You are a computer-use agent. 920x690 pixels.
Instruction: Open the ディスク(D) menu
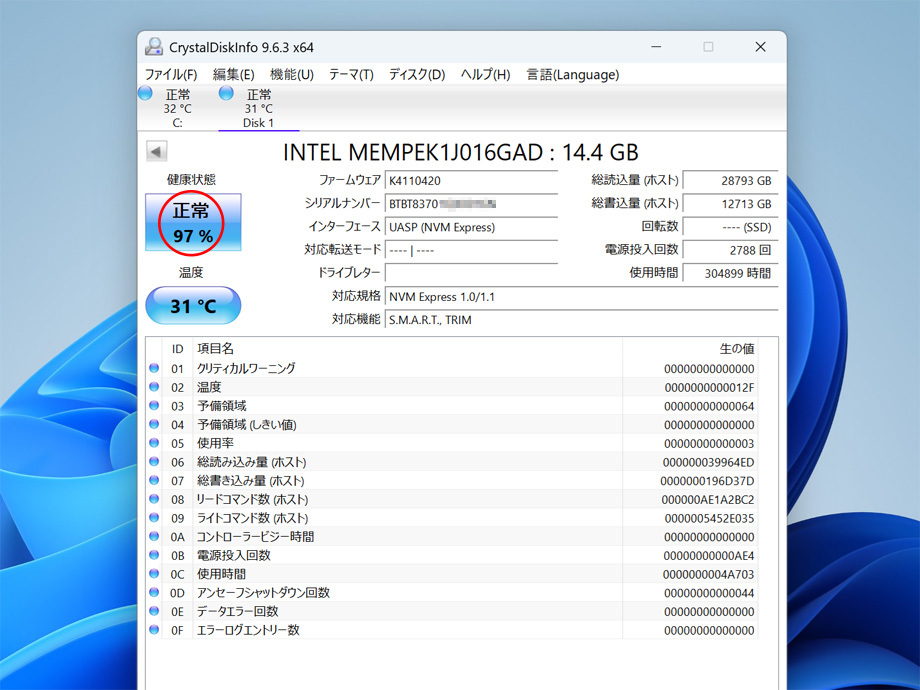click(416, 75)
